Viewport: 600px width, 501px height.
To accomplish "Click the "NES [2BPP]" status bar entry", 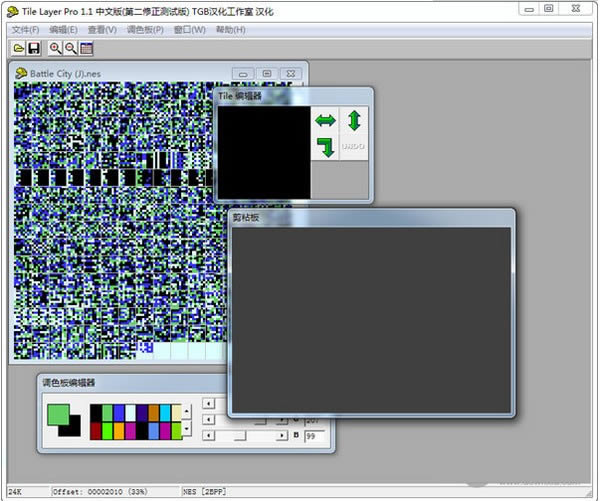I will coord(204,491).
